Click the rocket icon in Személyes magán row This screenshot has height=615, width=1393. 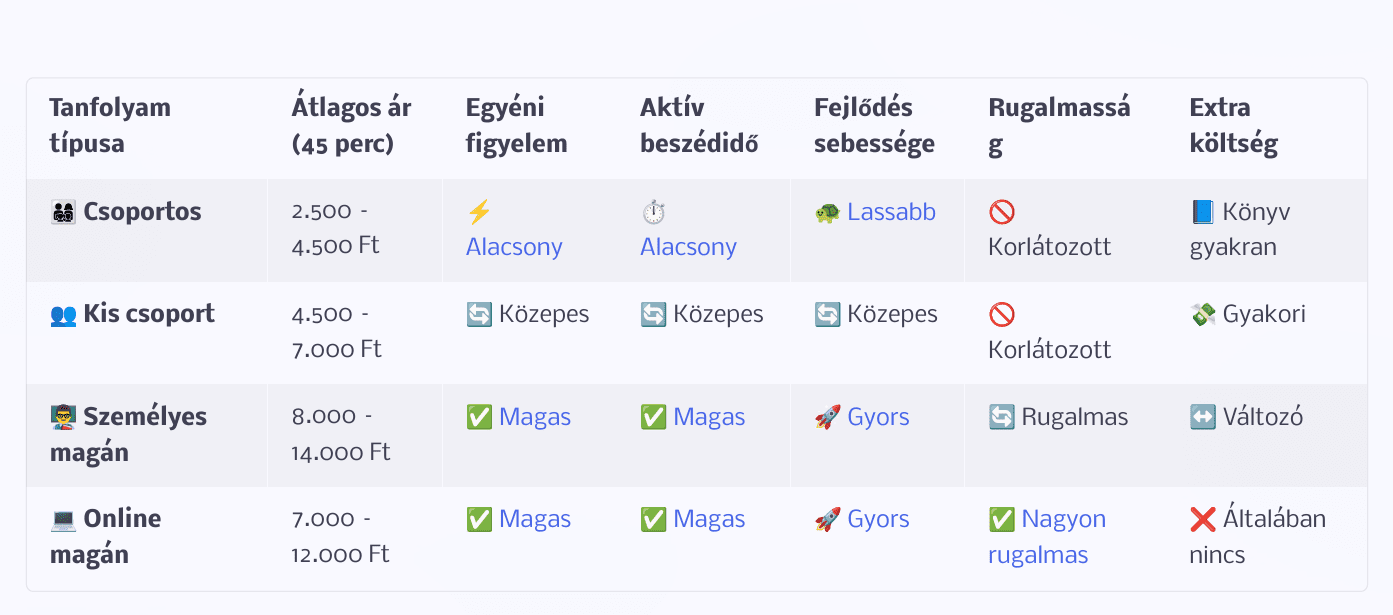827,417
